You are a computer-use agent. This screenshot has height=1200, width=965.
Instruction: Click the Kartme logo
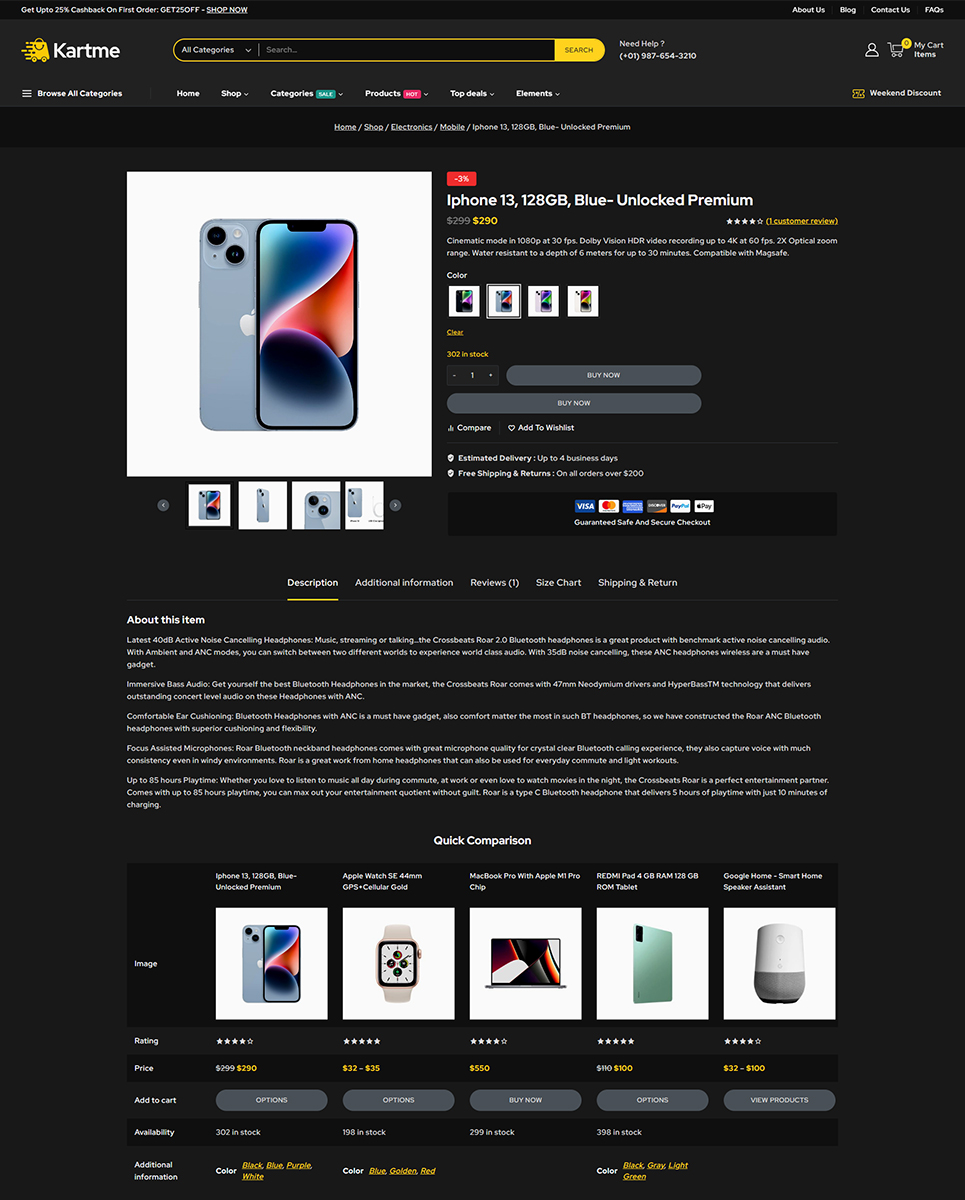[70, 50]
